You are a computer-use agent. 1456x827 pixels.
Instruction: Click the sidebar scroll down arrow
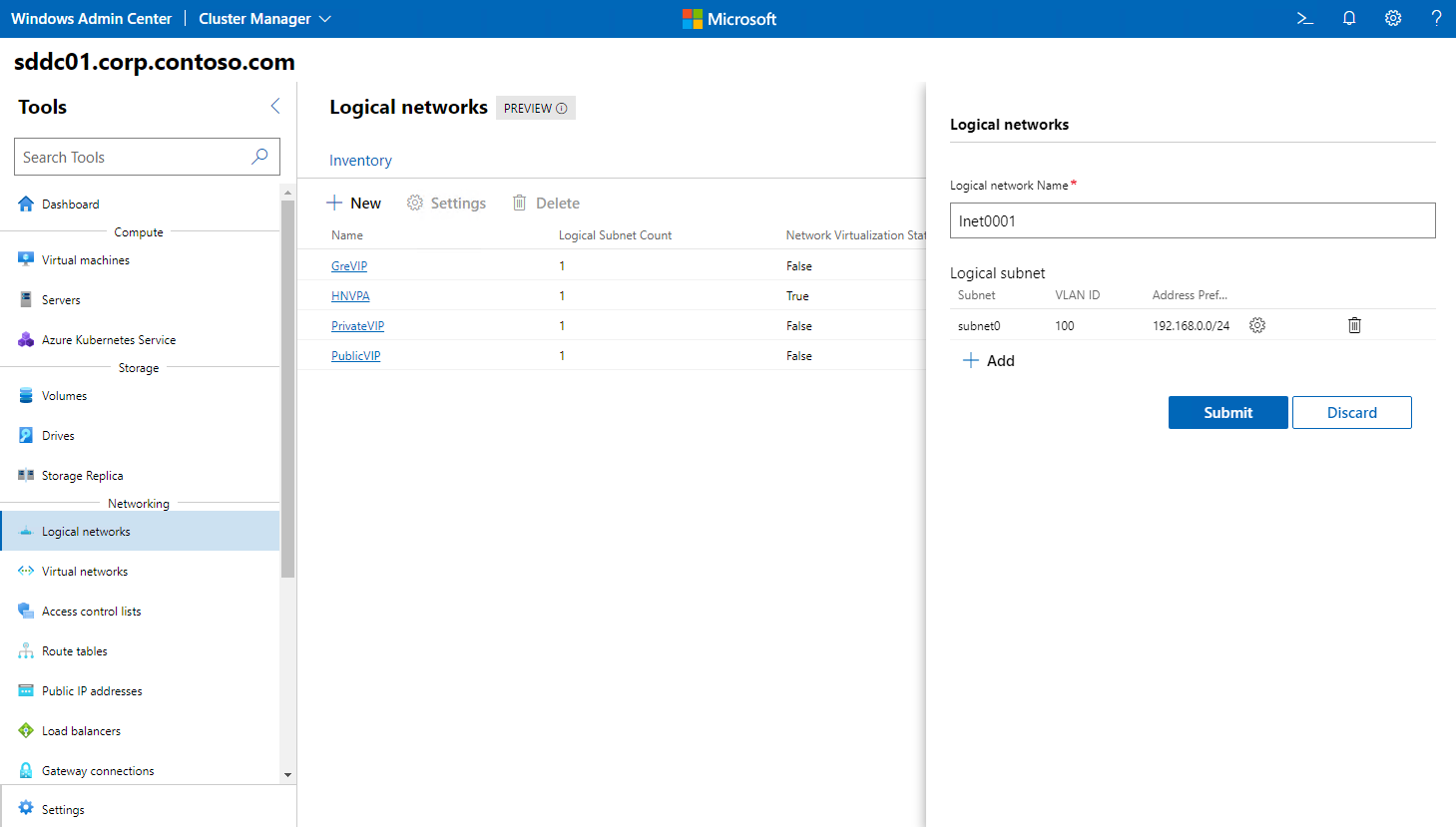287,775
